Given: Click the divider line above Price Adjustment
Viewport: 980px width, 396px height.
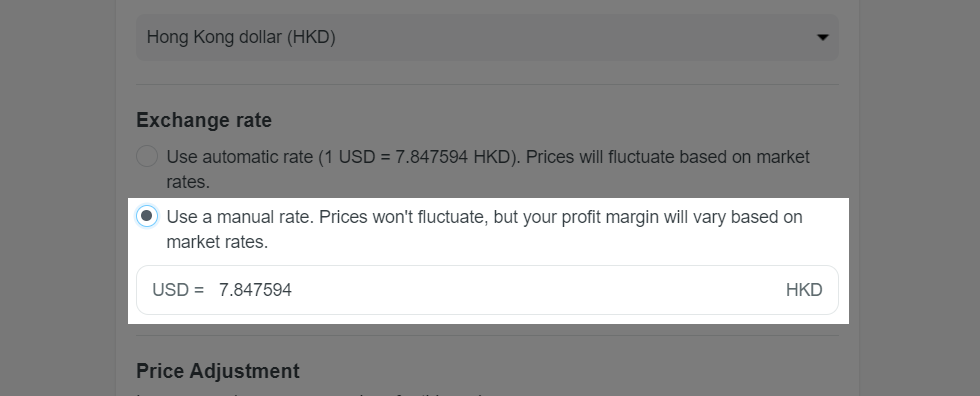Looking at the screenshot, I should [487, 335].
